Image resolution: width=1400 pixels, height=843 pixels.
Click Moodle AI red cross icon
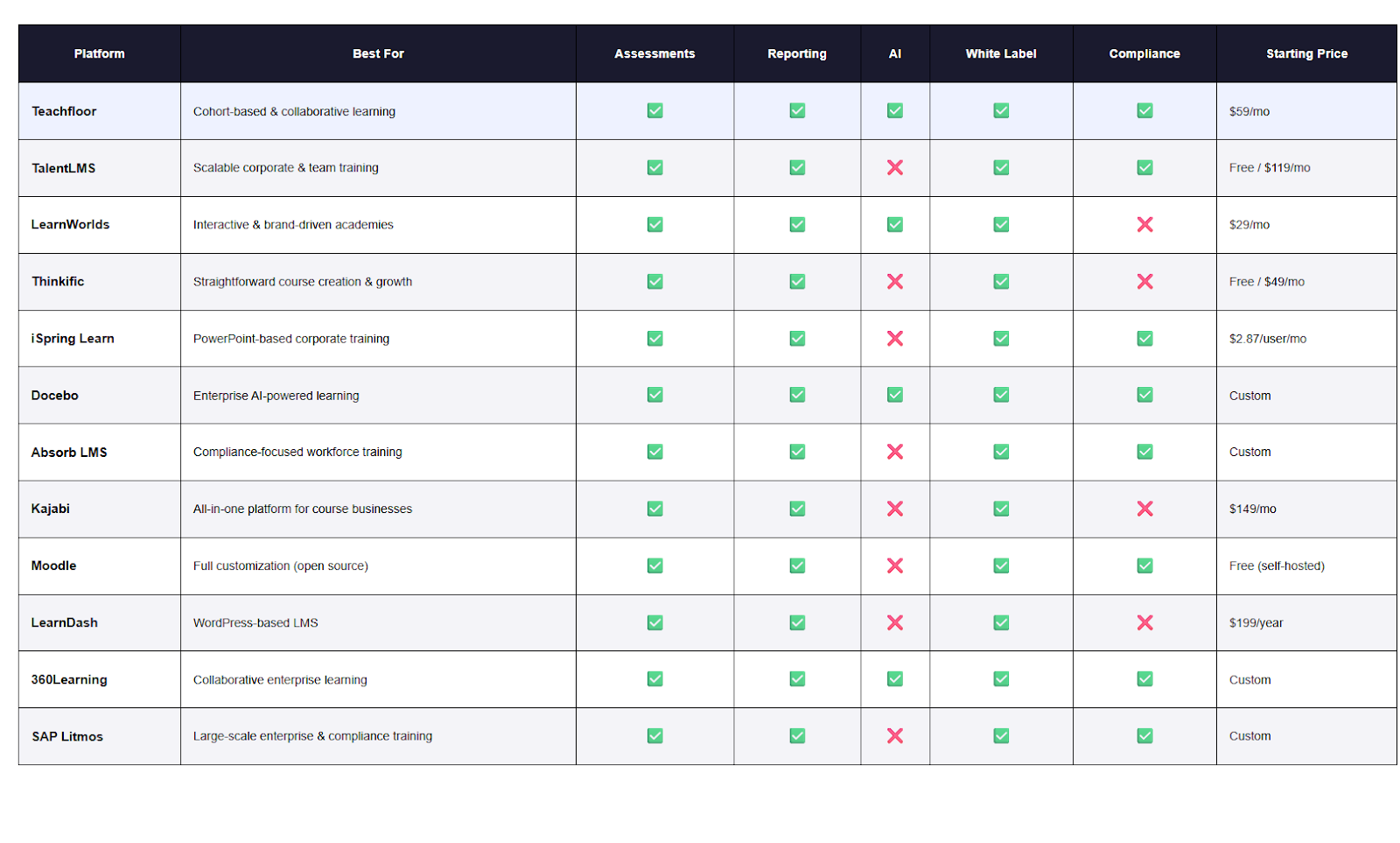pos(894,566)
